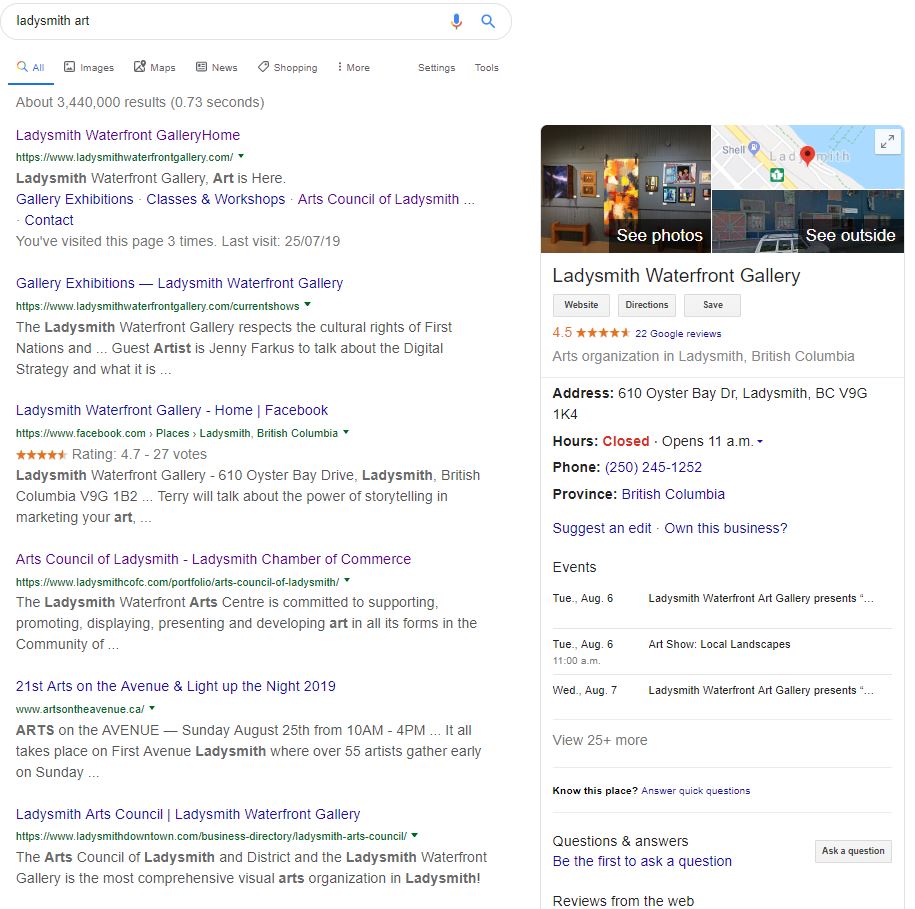The image size is (915, 909).
Task: Open the News results tab
Action: 216,68
